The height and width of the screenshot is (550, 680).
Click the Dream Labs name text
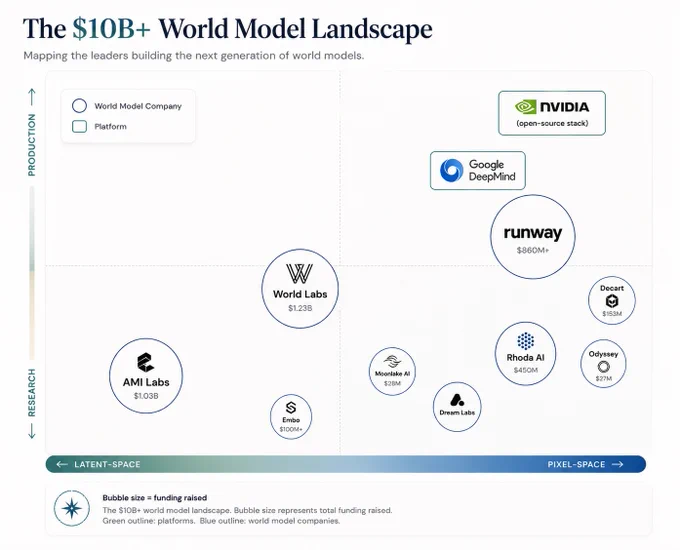(x=457, y=412)
